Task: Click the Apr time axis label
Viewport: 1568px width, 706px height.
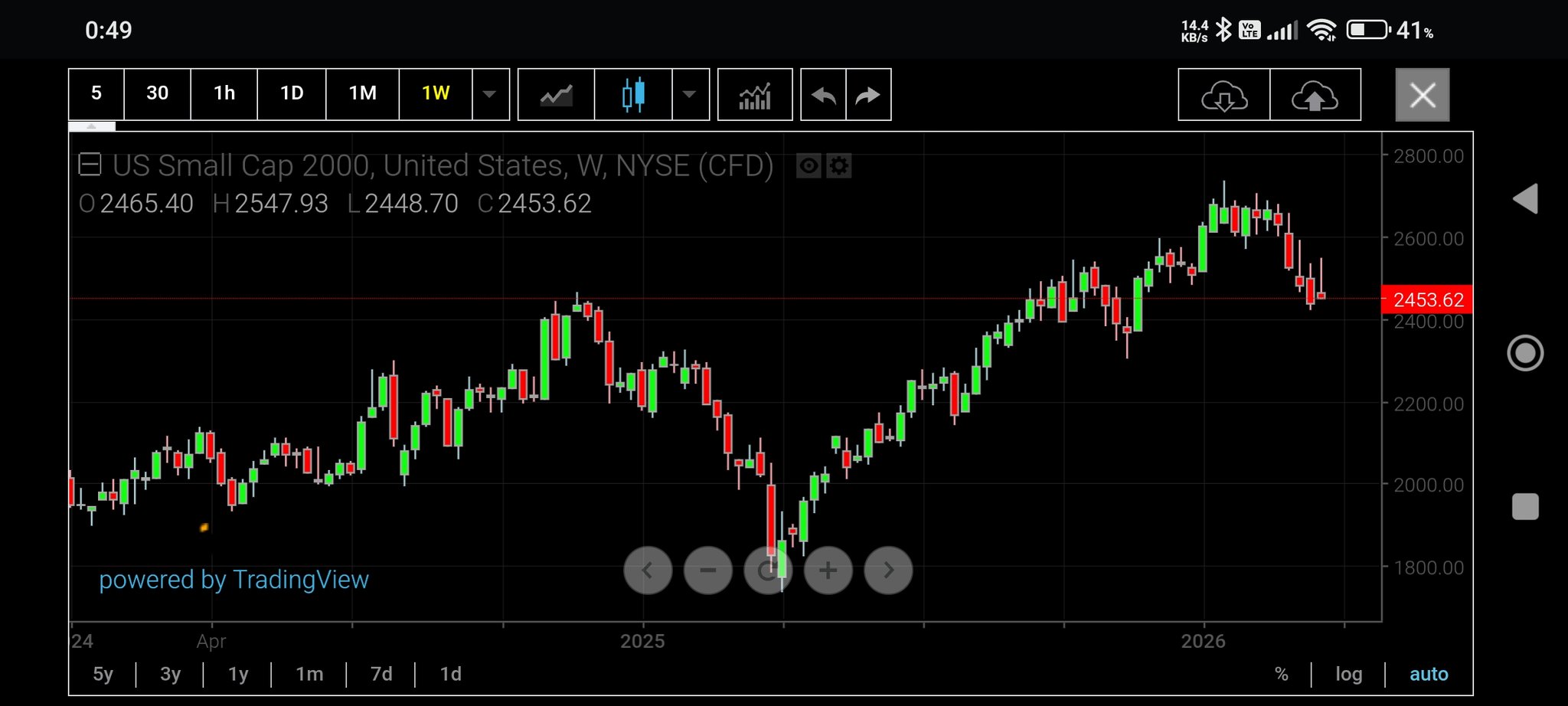Action: 211,641
